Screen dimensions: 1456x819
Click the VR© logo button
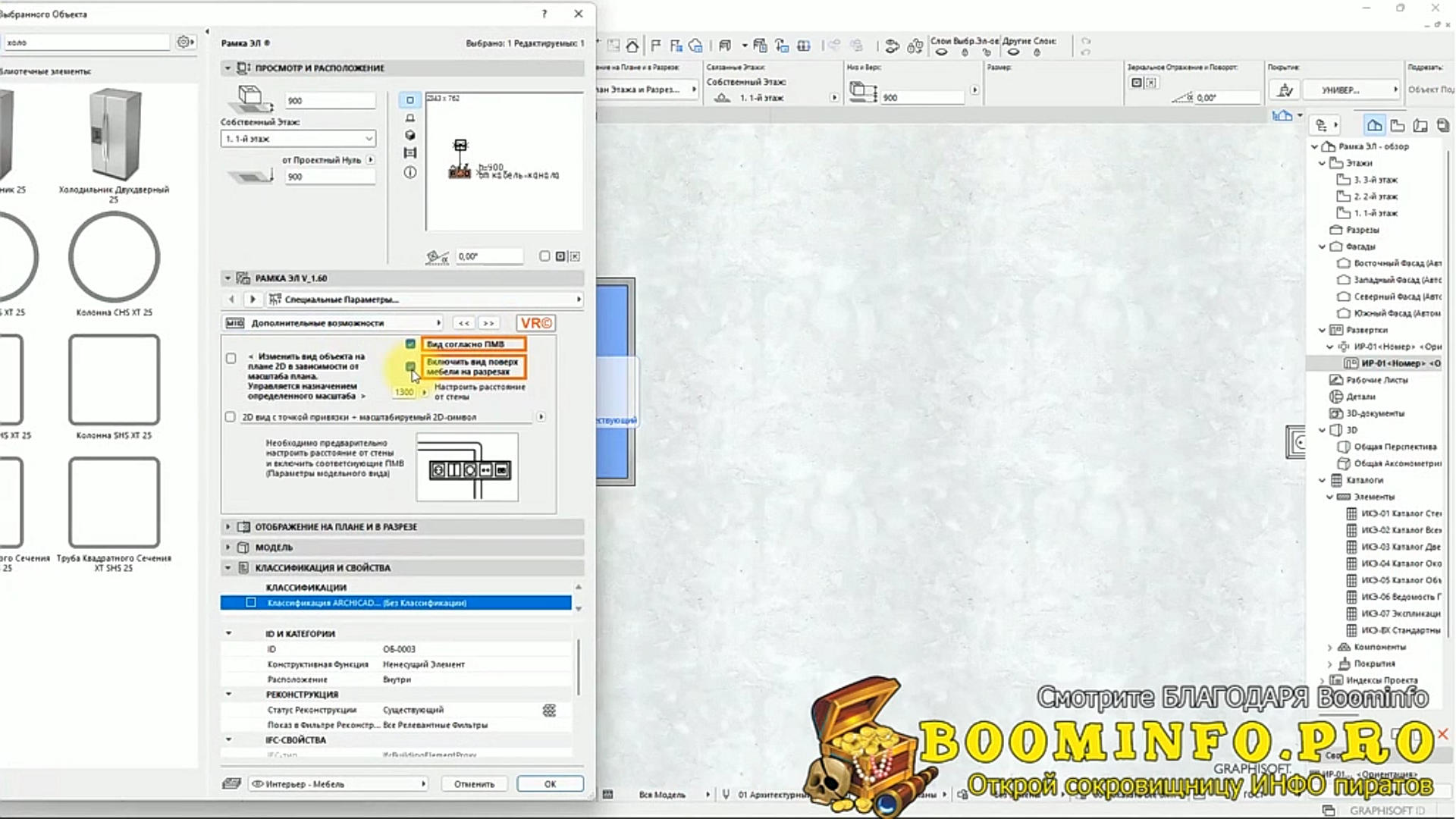[536, 323]
